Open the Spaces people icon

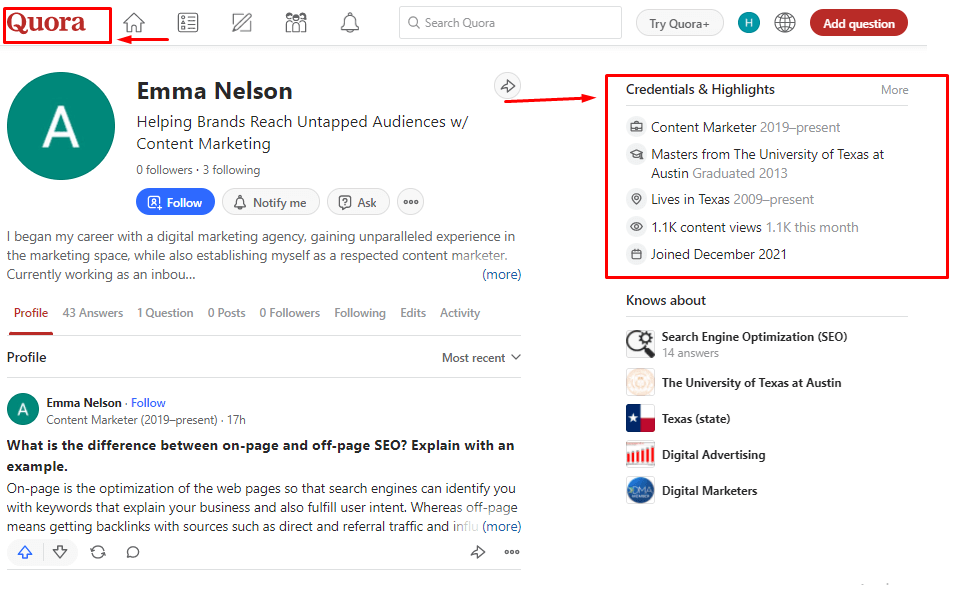[x=295, y=23]
